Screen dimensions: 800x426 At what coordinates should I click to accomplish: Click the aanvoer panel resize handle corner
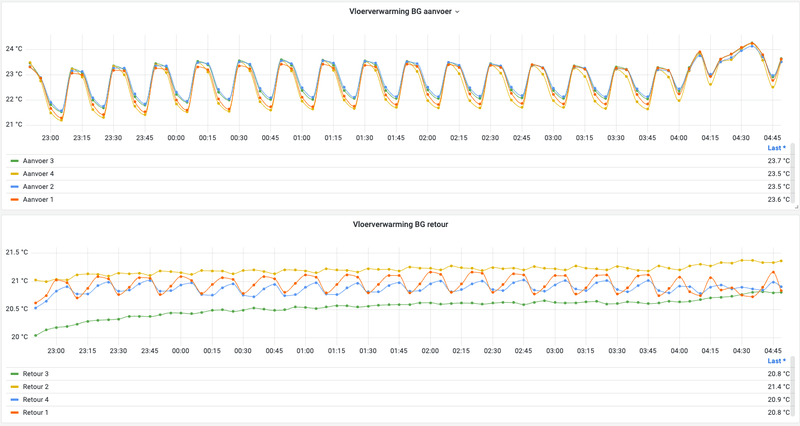pos(796,207)
